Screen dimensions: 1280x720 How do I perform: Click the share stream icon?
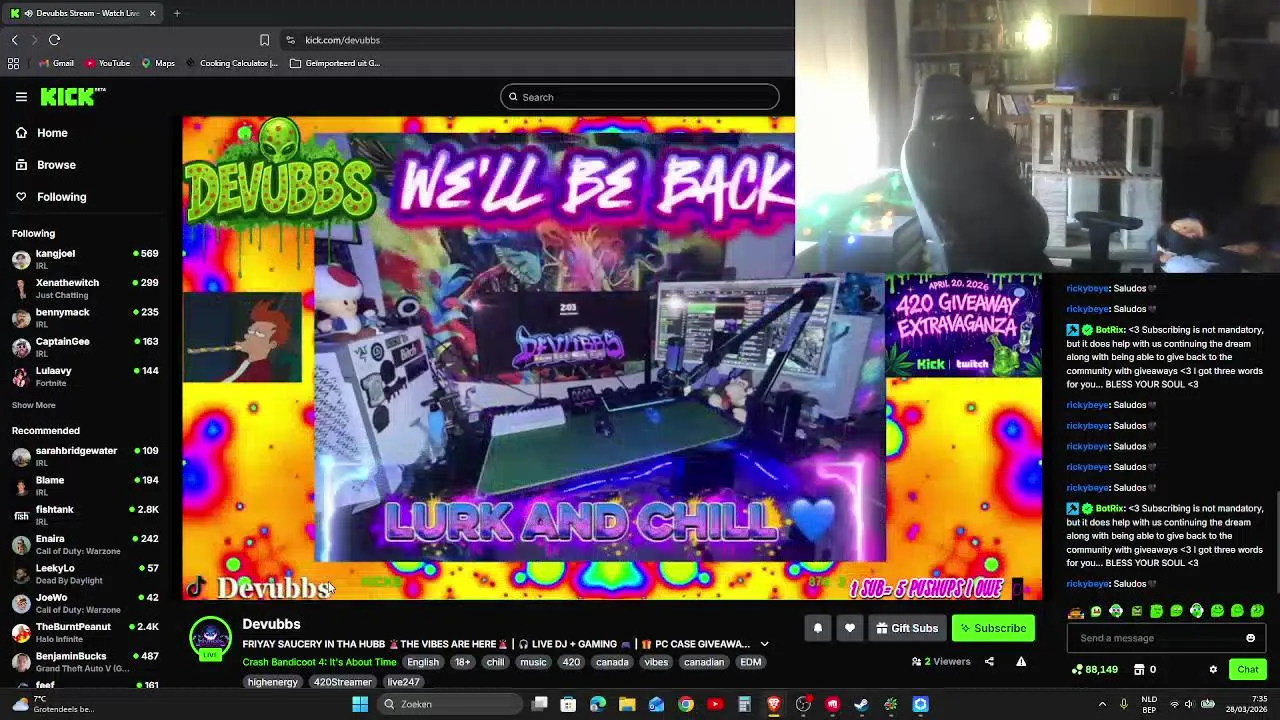point(989,661)
